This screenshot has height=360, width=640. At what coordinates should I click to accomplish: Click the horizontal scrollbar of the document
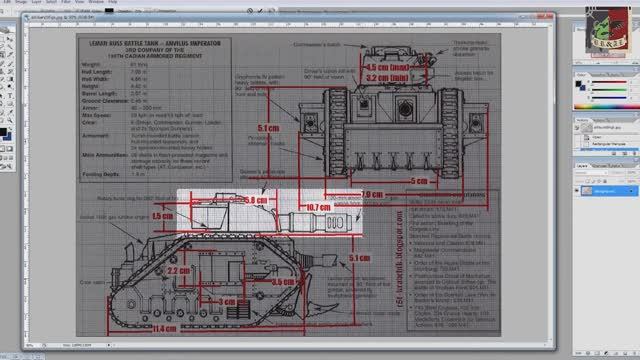click(329, 345)
